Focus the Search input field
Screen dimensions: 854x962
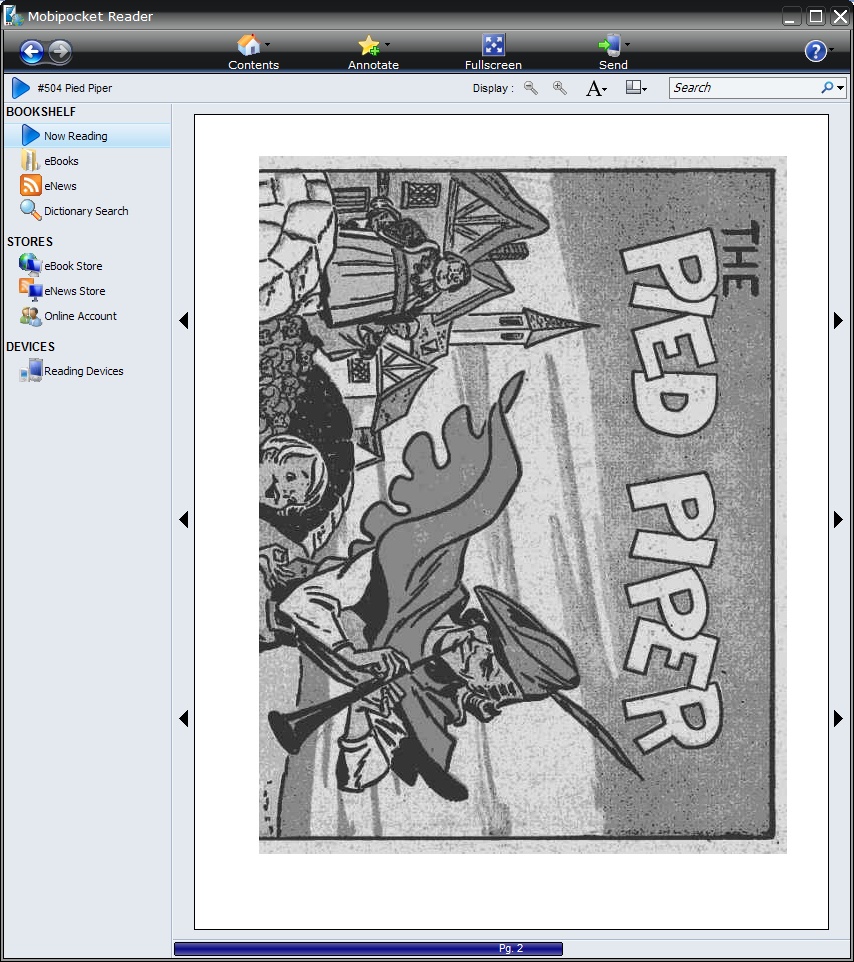coord(745,88)
